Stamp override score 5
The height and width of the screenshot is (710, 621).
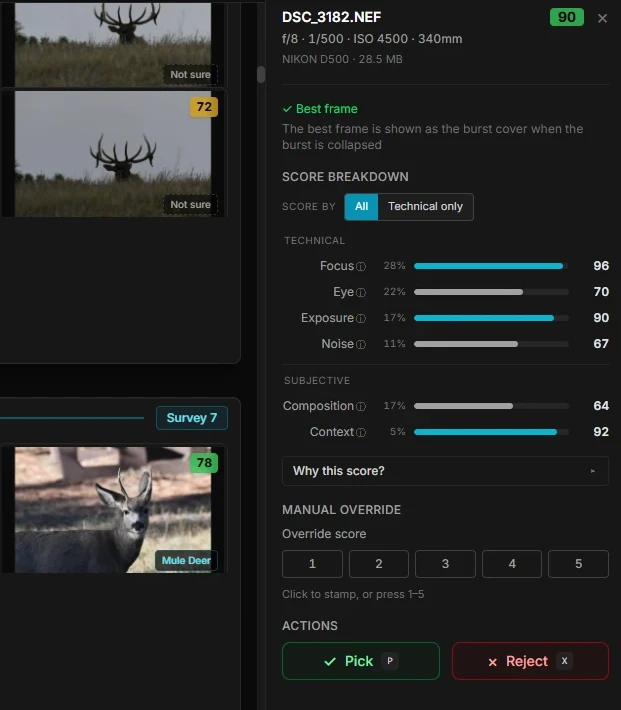[578, 564]
